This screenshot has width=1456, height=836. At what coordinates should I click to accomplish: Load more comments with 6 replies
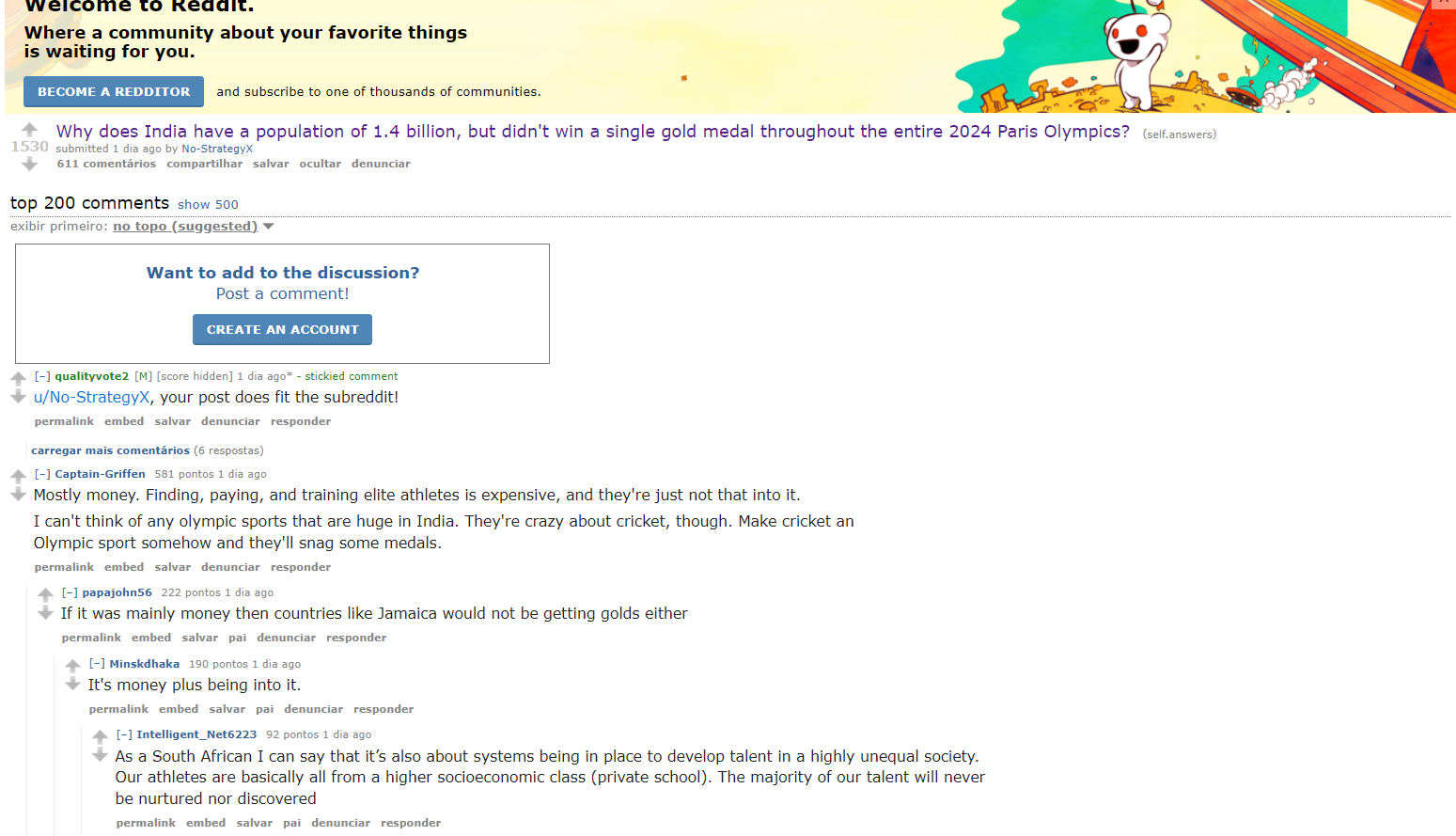110,450
